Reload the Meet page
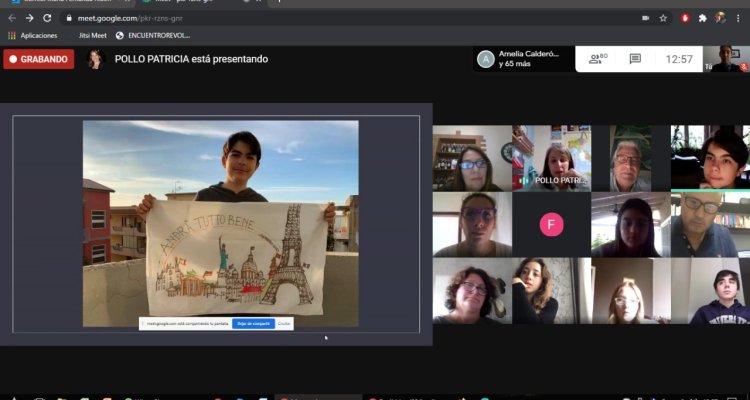Image resolution: width=750 pixels, height=400 pixels. tap(47, 18)
